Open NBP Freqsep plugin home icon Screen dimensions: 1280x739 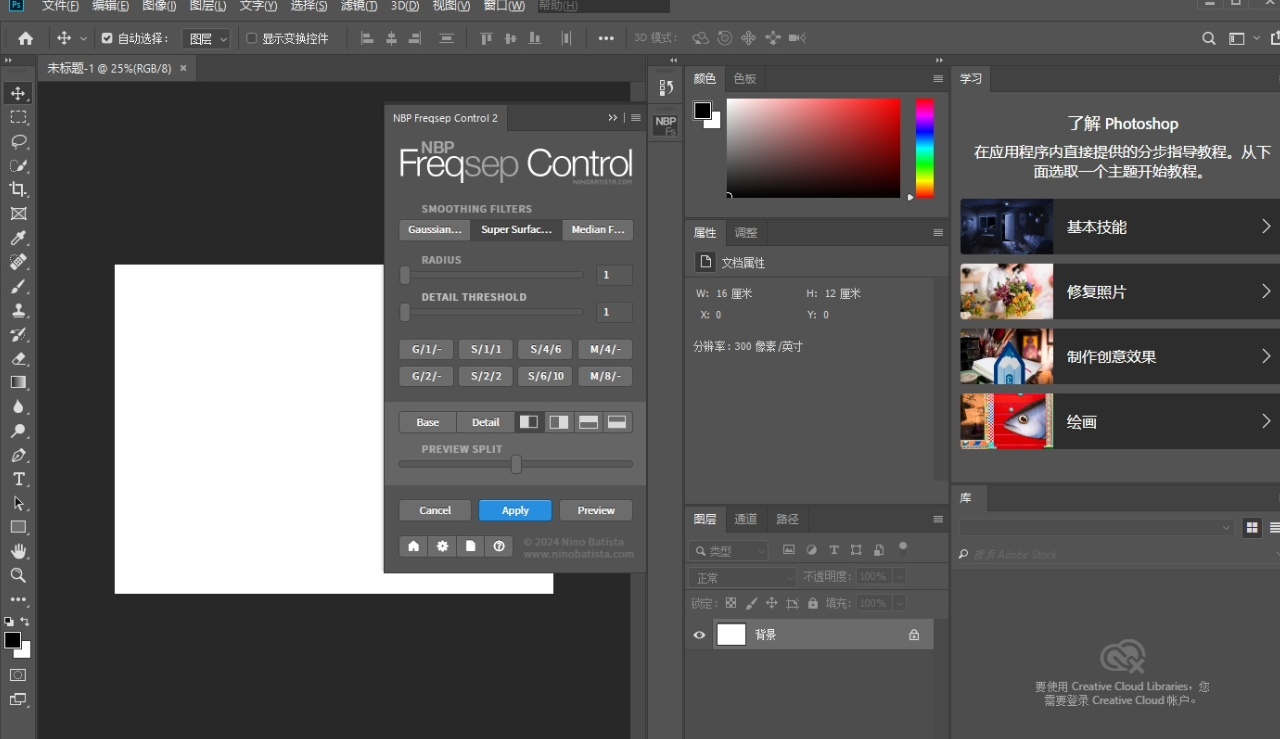(413, 546)
